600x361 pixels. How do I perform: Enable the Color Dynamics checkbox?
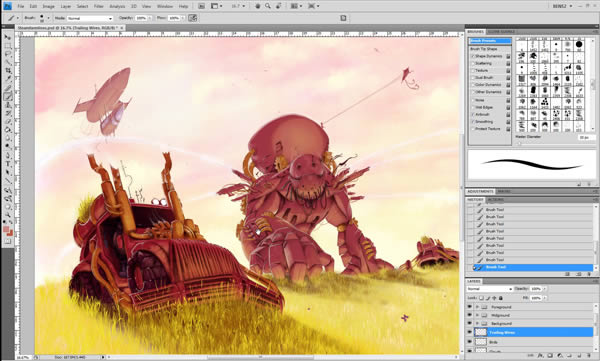coord(473,85)
